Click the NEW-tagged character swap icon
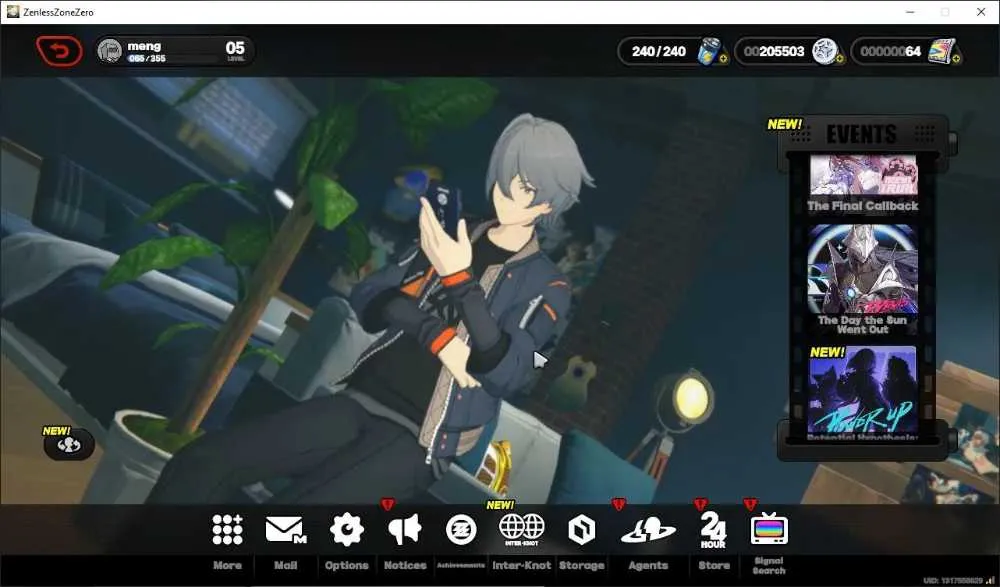This screenshot has height=587, width=1000. click(69, 445)
